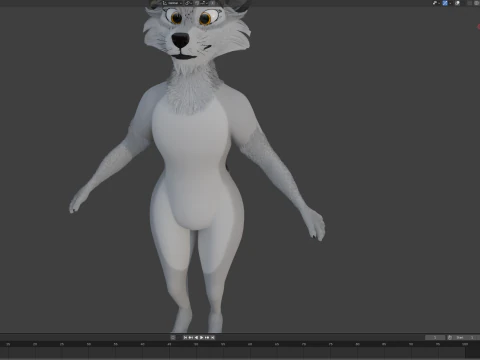Play the animation in reverse

[x=196, y=338]
